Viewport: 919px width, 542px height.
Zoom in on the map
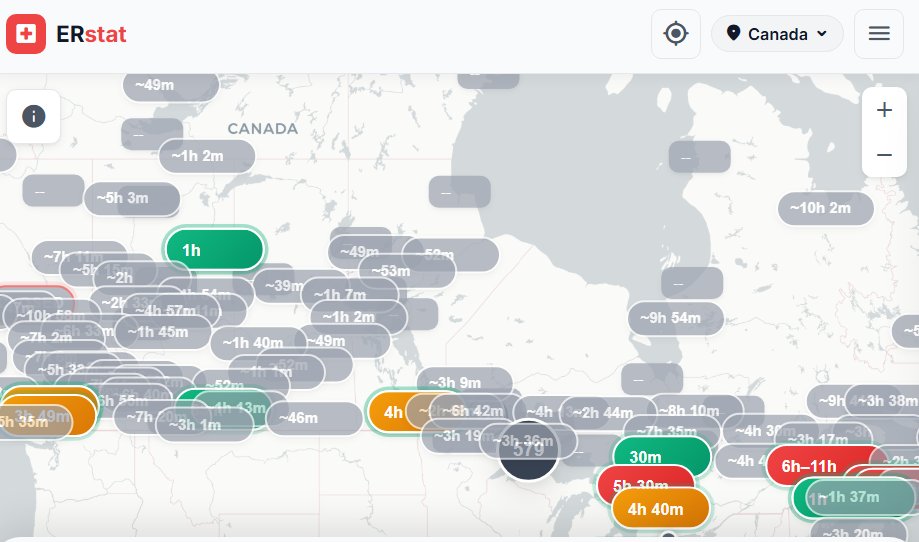click(884, 110)
